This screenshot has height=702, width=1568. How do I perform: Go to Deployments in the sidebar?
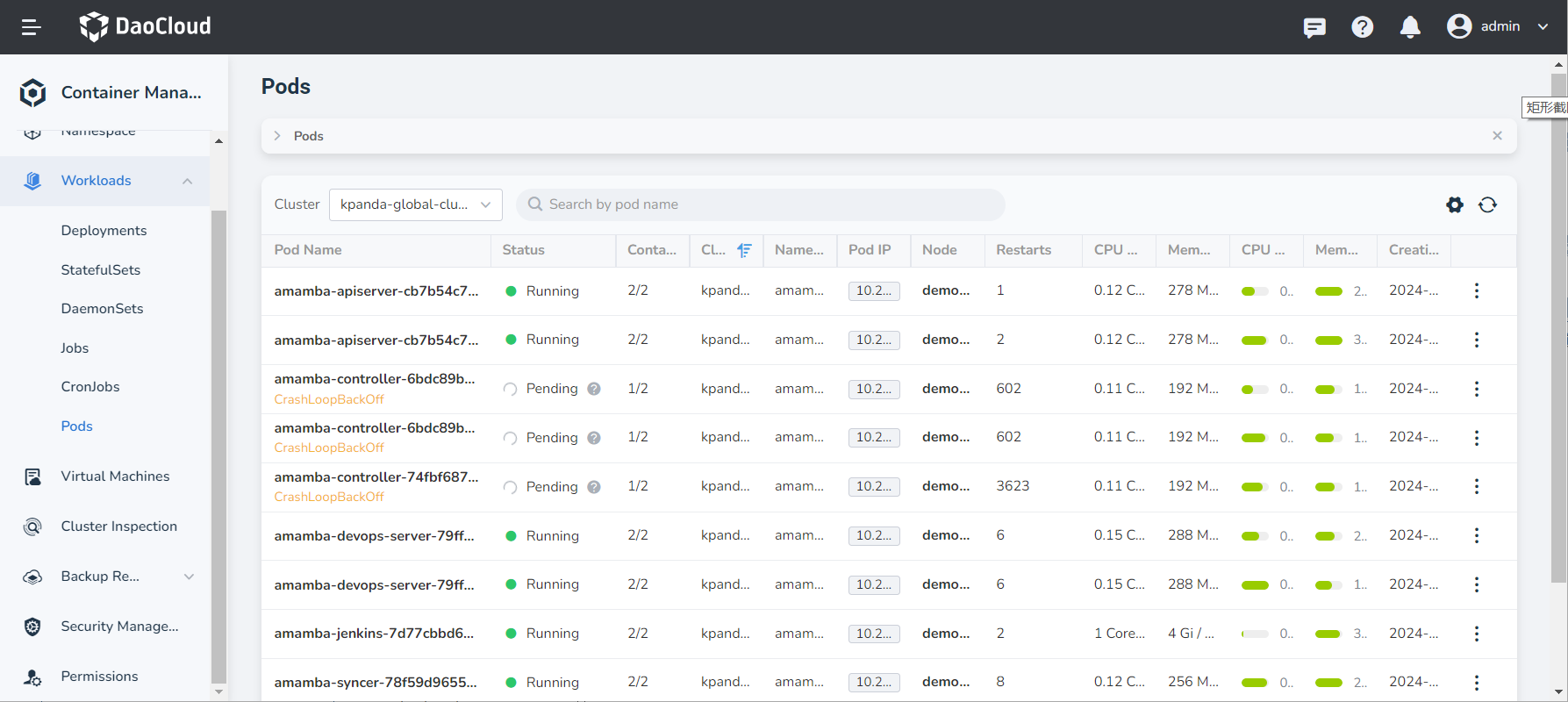coord(104,231)
